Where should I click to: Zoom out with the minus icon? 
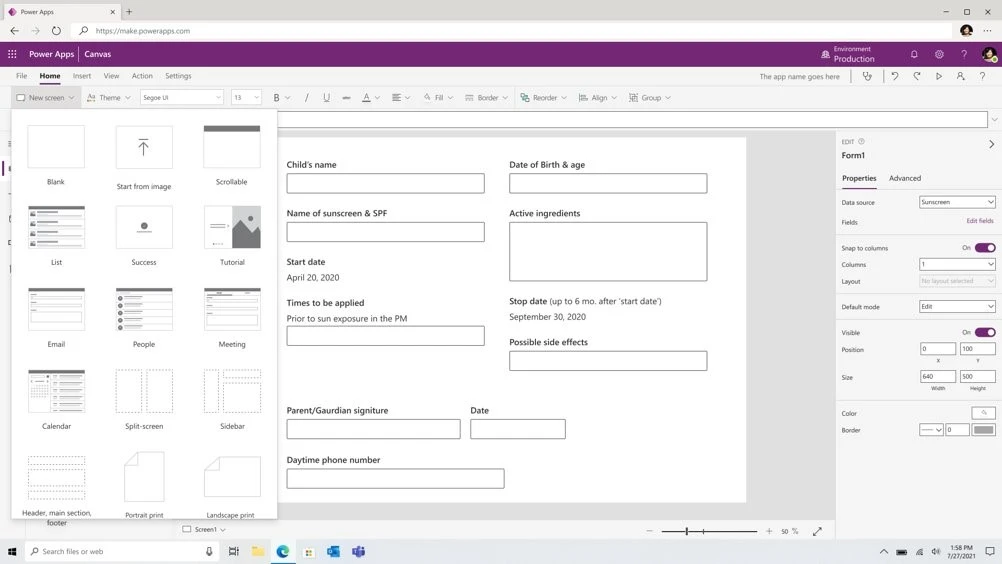[x=649, y=531]
